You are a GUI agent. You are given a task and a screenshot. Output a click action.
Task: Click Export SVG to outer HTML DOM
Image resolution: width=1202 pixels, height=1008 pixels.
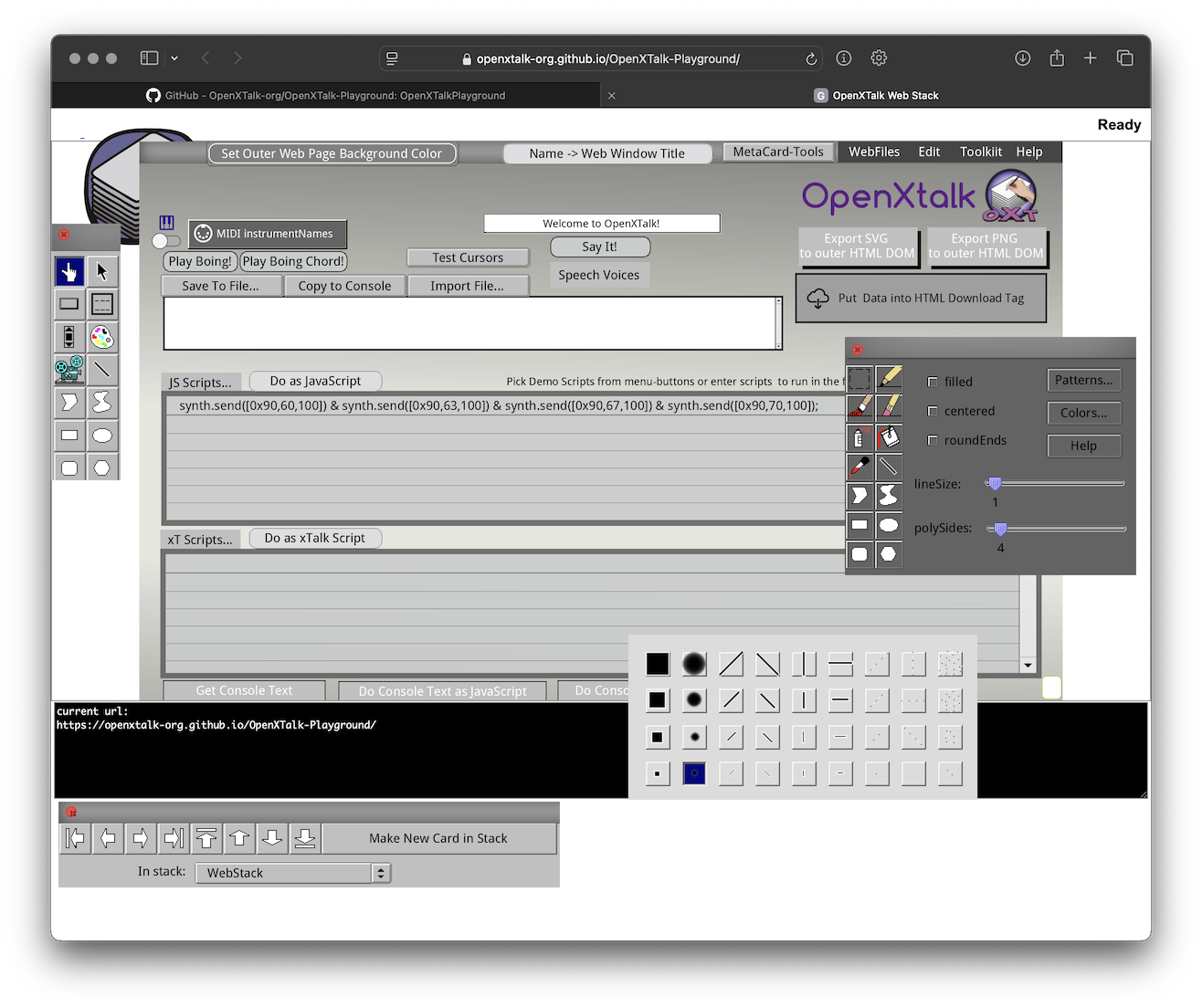[857, 247]
